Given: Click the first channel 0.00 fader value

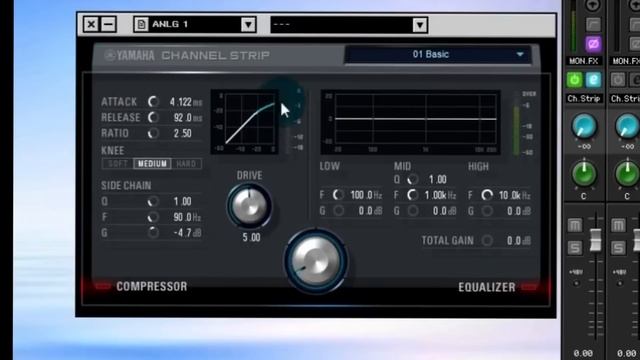Looking at the screenshot, I should coord(583,353).
